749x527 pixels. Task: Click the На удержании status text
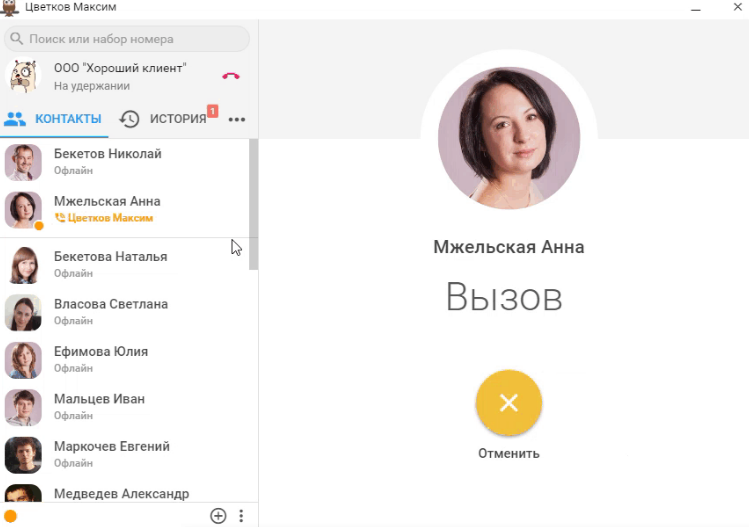[92, 86]
